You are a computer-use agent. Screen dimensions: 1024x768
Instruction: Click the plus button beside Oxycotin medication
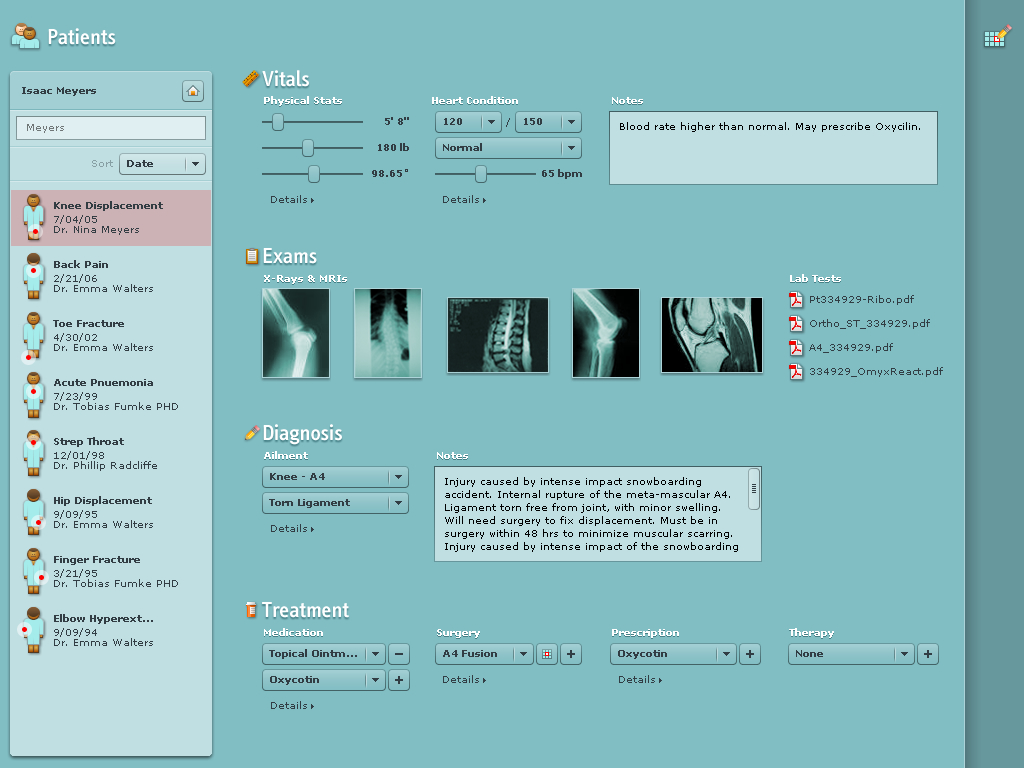[398, 680]
